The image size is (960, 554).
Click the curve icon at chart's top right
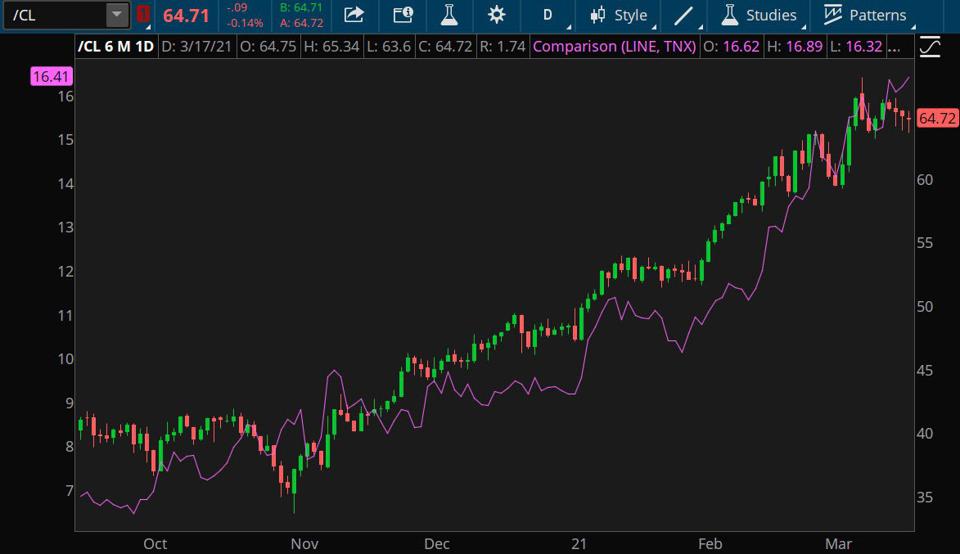click(930, 47)
